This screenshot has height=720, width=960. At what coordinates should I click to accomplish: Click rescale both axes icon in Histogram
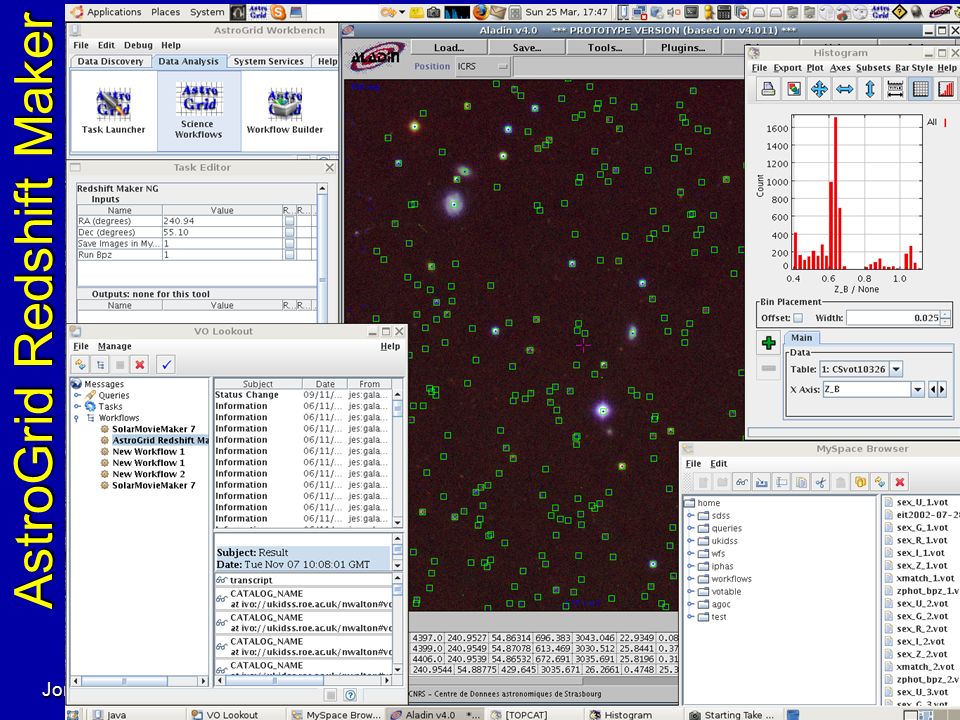pyautogui.click(x=819, y=89)
